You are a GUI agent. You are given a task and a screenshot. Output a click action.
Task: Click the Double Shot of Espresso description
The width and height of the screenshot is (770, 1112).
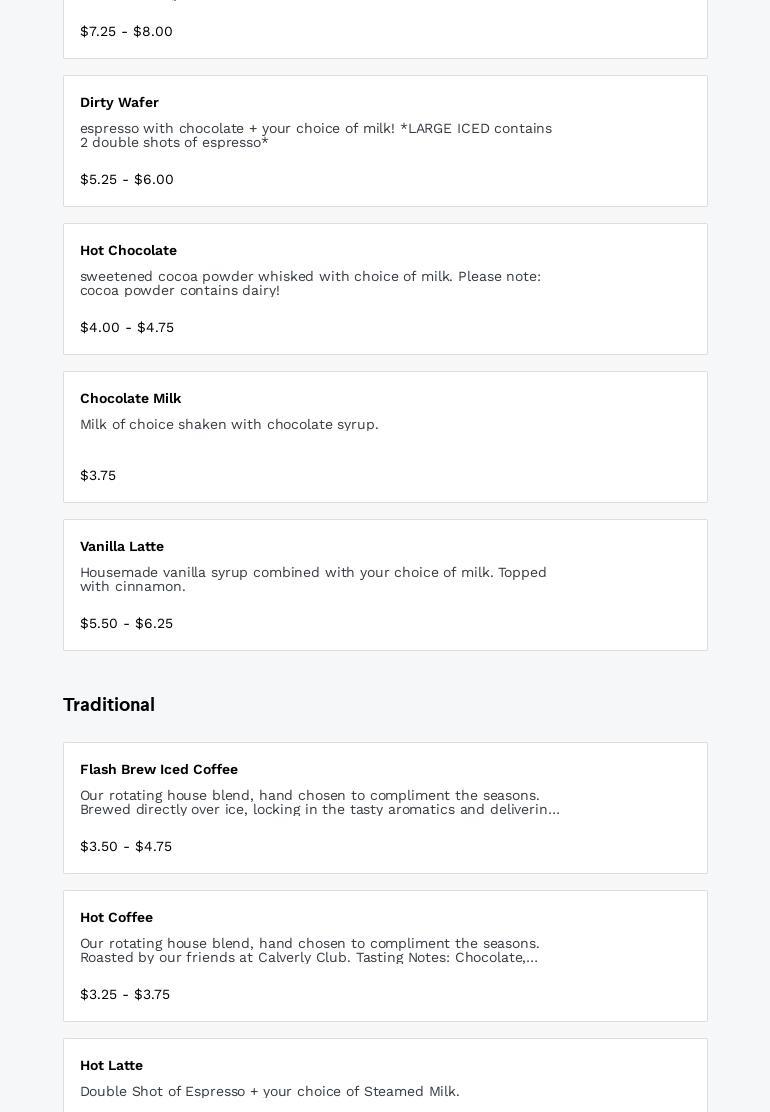click(x=270, y=1091)
